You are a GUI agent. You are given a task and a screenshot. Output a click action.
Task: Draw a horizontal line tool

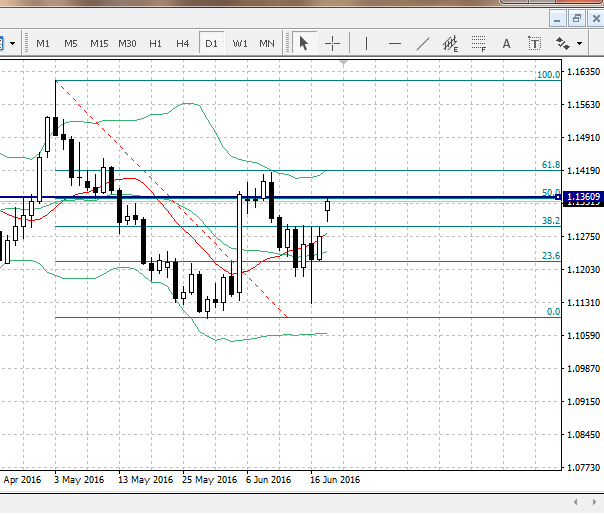[x=395, y=44]
